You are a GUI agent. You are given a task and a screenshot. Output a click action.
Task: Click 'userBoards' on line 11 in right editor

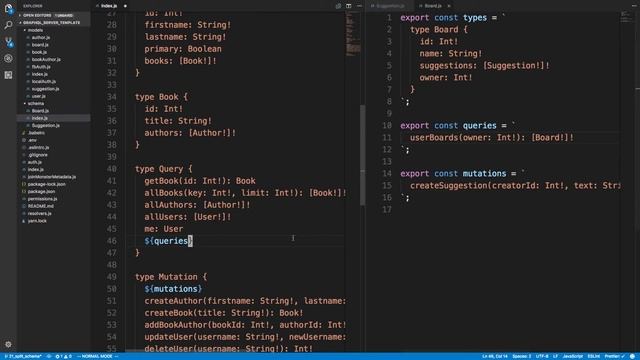click(x=434, y=138)
